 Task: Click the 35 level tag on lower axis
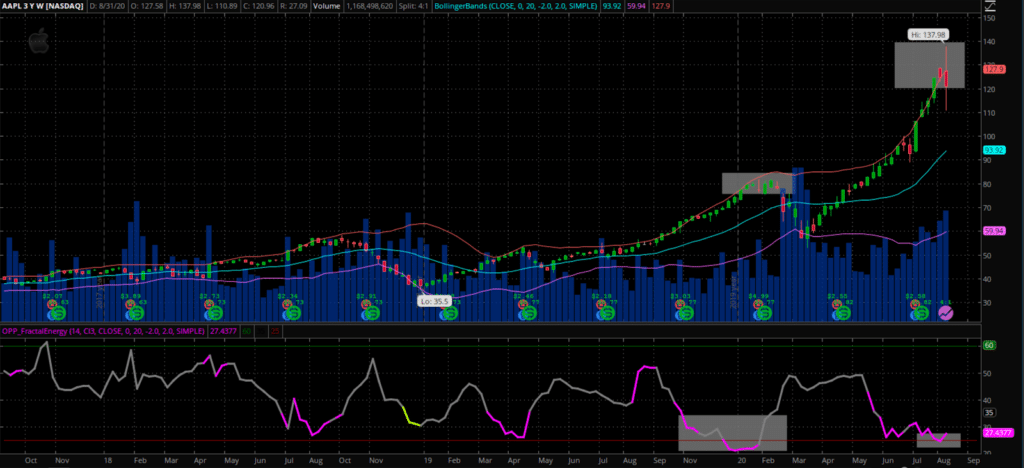pyautogui.click(x=989, y=413)
